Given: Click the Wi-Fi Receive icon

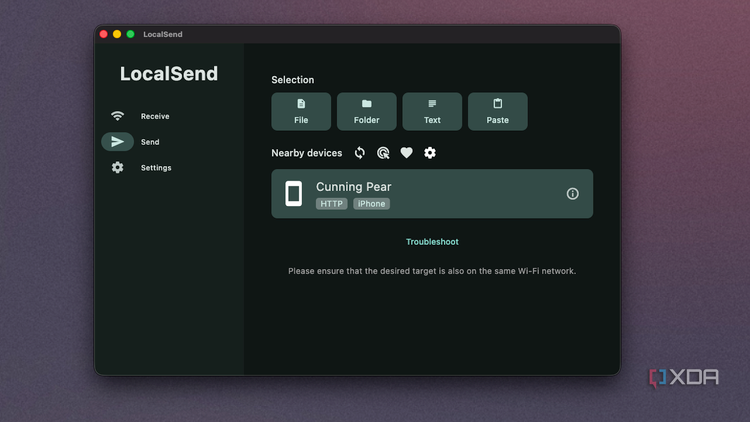Looking at the screenshot, I should click(x=118, y=116).
